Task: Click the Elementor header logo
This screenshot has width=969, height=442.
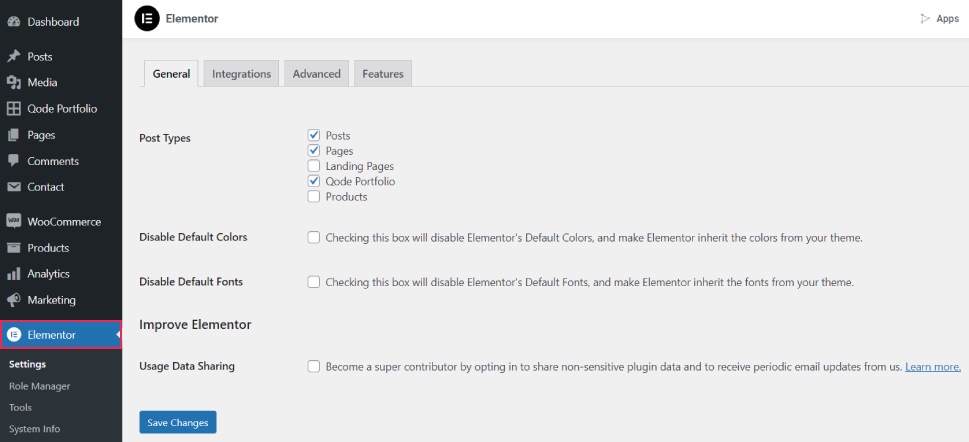Action: [147, 19]
